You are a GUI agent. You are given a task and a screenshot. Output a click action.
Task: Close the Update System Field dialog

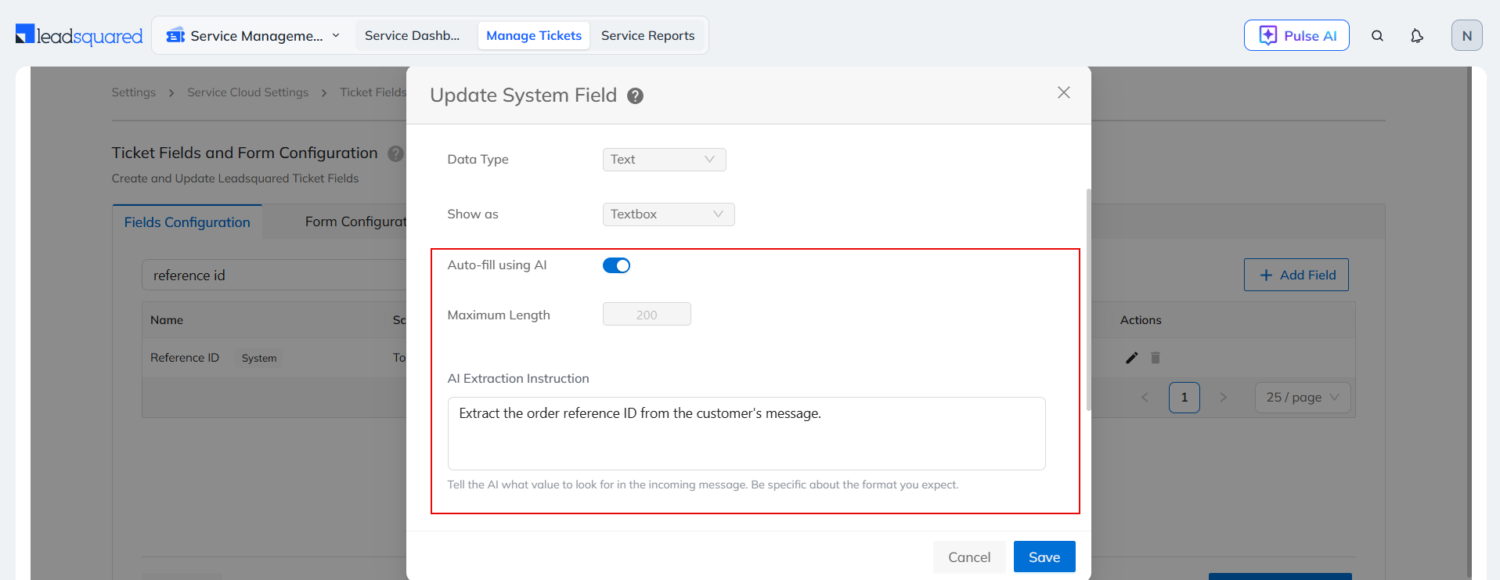[1064, 92]
